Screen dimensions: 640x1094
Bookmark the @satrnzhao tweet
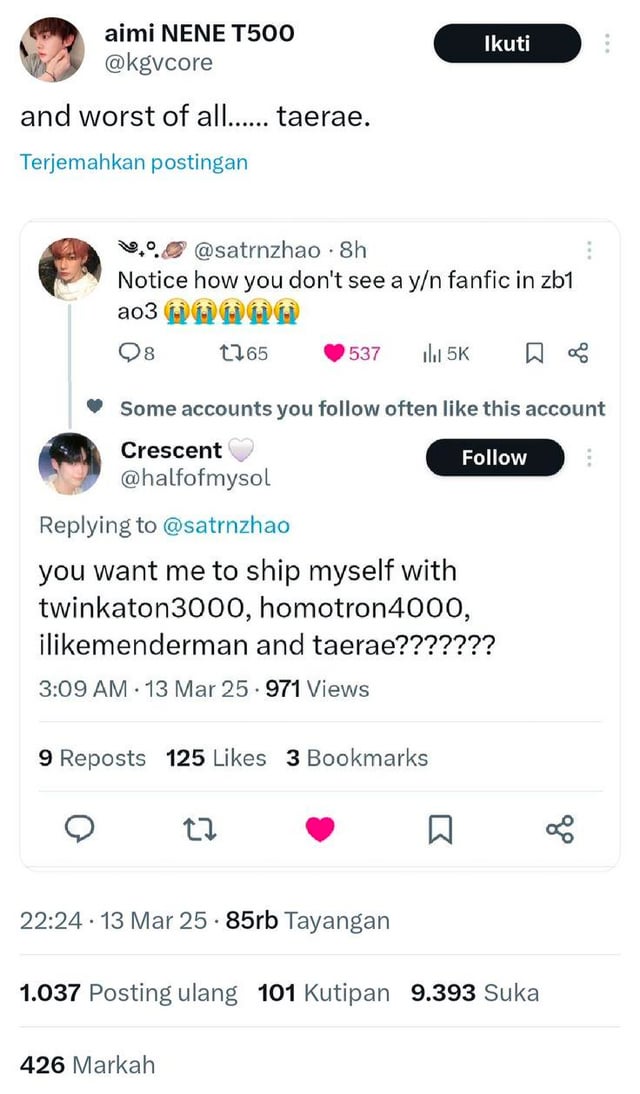[535, 353]
